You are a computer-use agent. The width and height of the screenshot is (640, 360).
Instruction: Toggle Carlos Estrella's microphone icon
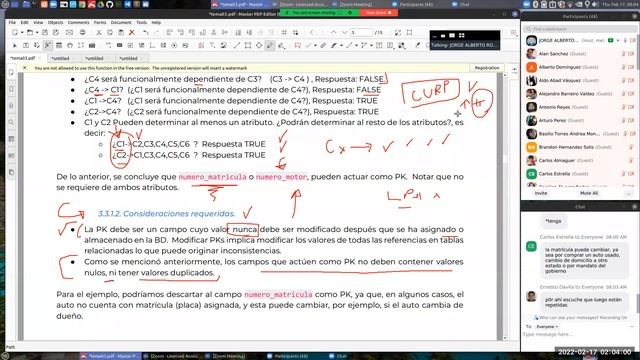point(624,174)
